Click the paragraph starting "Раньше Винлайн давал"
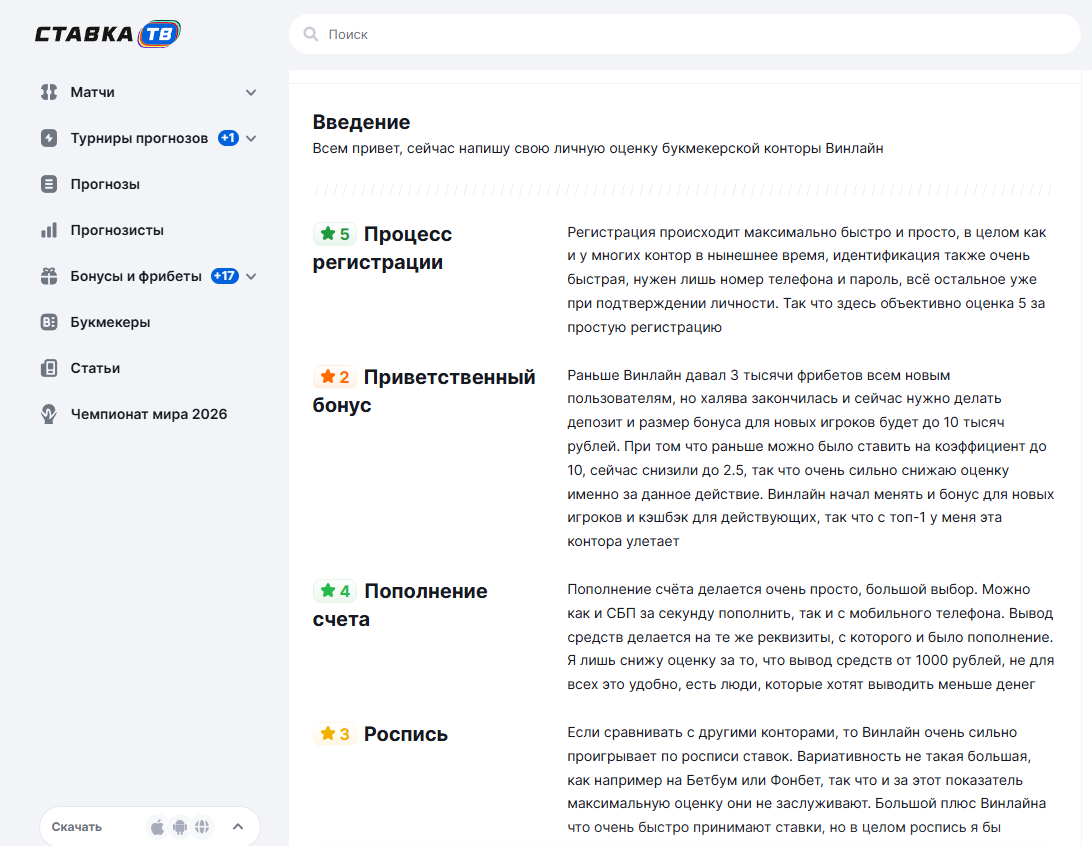1092x846 pixels. 811,458
